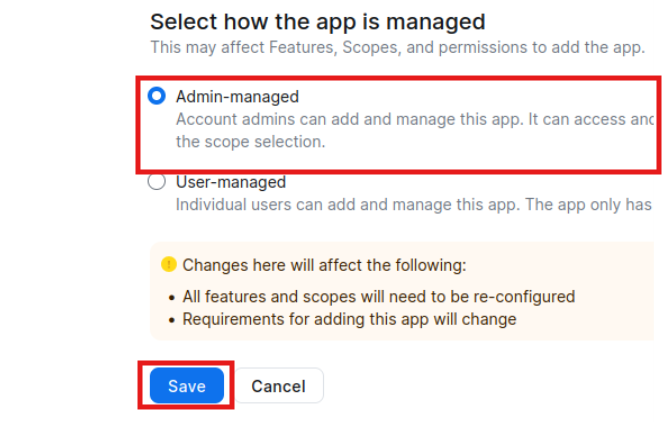Click the second bullet point dot in notice
This screenshot has width=662, height=422.
[x=172, y=319]
